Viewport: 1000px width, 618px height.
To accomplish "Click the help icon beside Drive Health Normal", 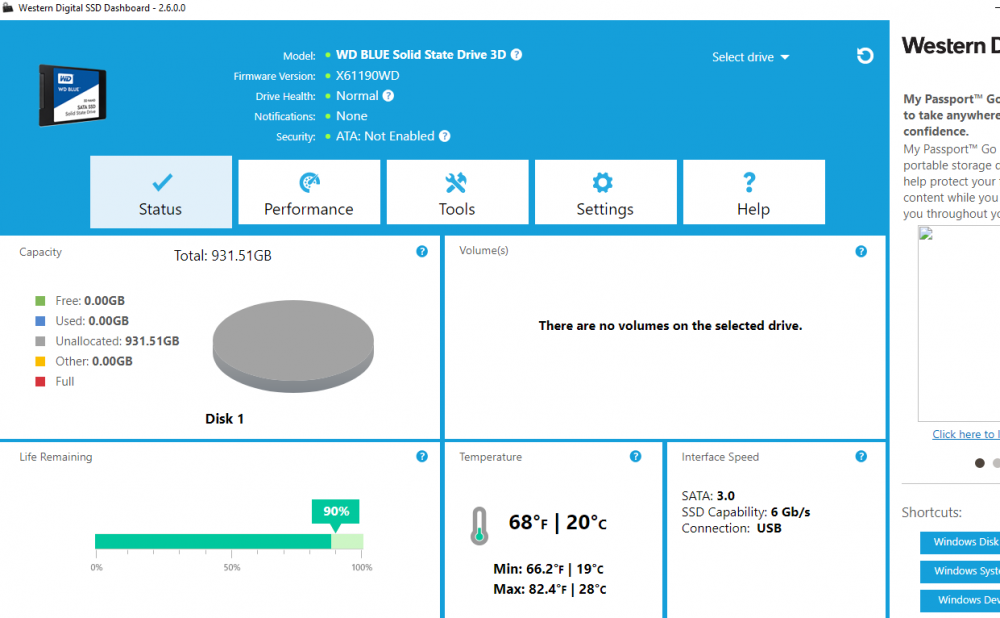I will click(388, 96).
